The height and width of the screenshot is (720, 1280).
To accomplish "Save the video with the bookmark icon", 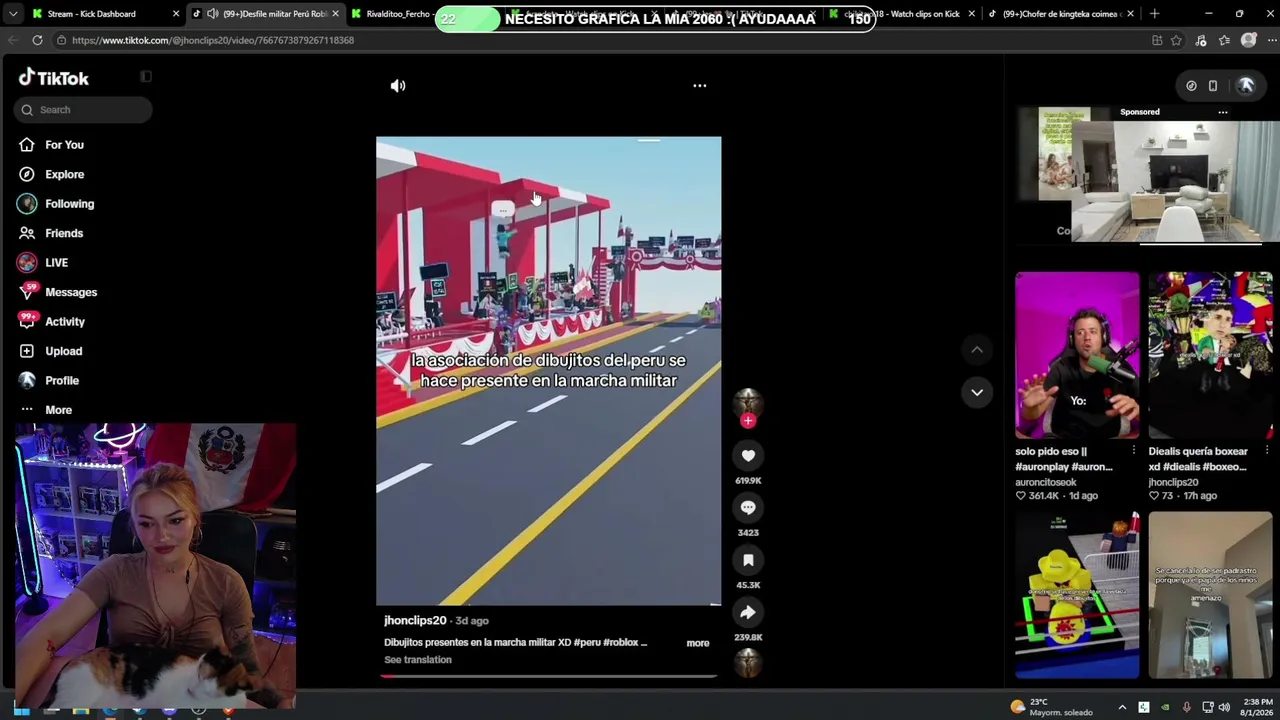I will coord(748,560).
